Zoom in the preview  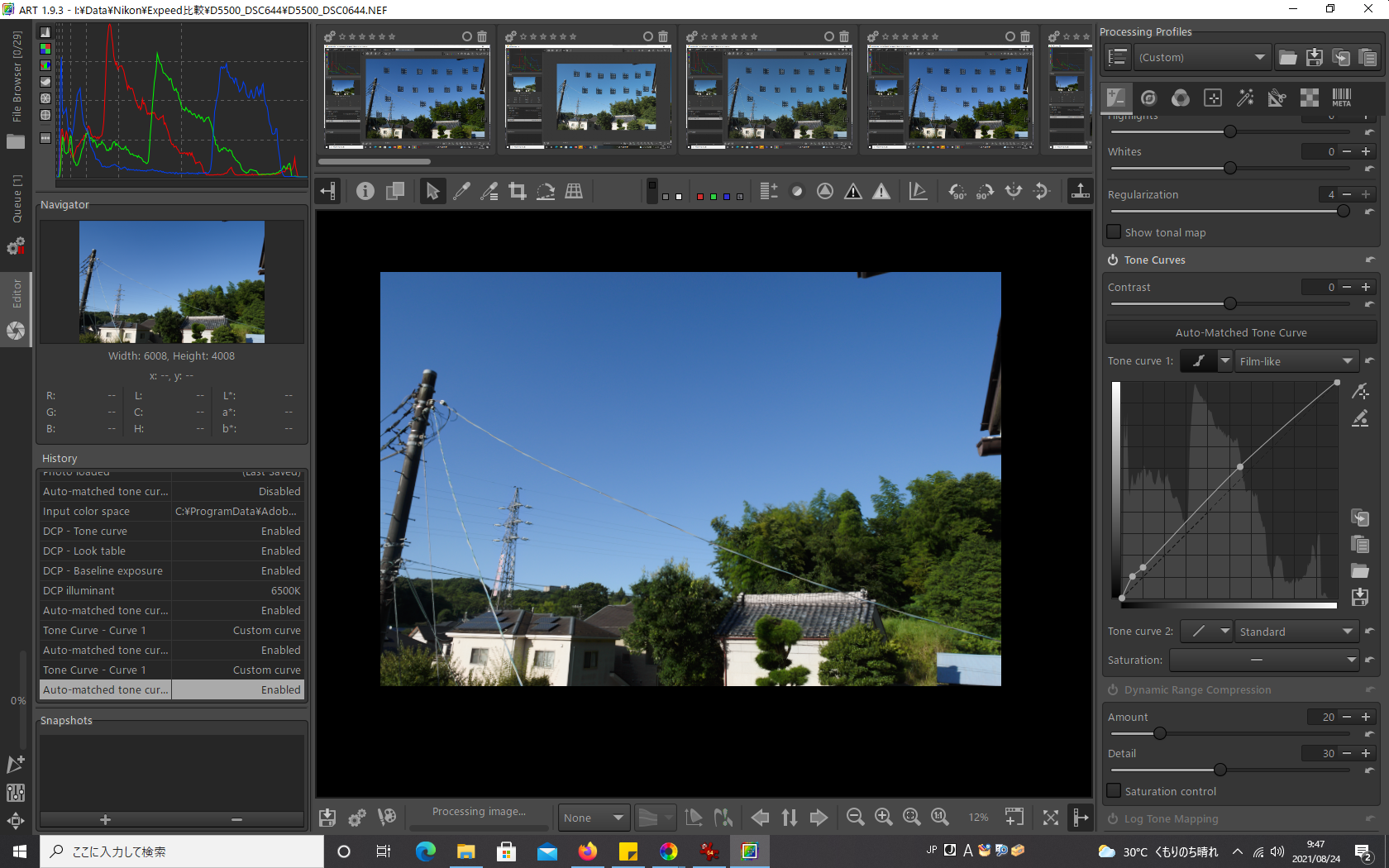tap(884, 818)
